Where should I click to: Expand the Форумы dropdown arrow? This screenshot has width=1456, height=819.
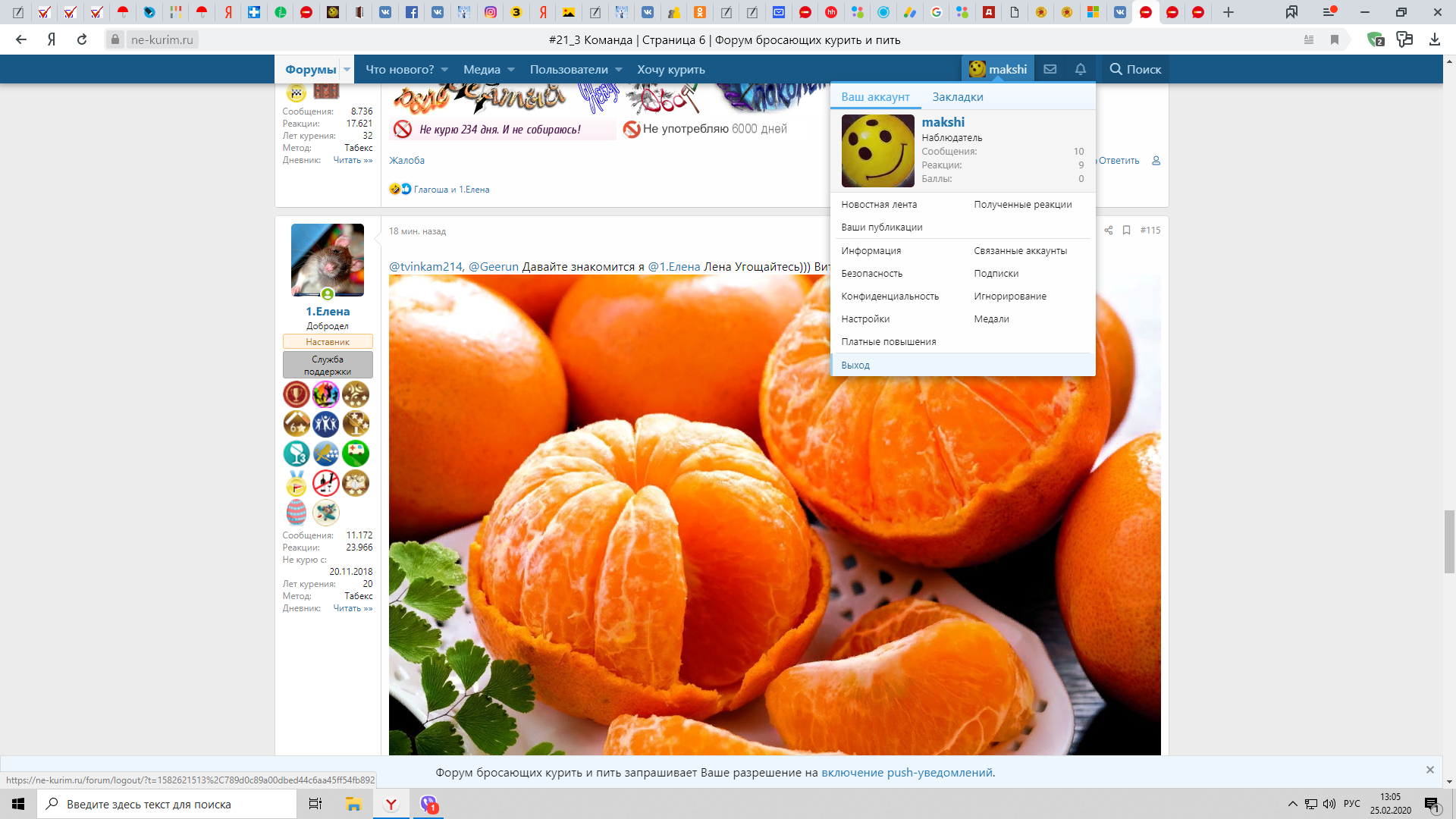click(x=347, y=69)
